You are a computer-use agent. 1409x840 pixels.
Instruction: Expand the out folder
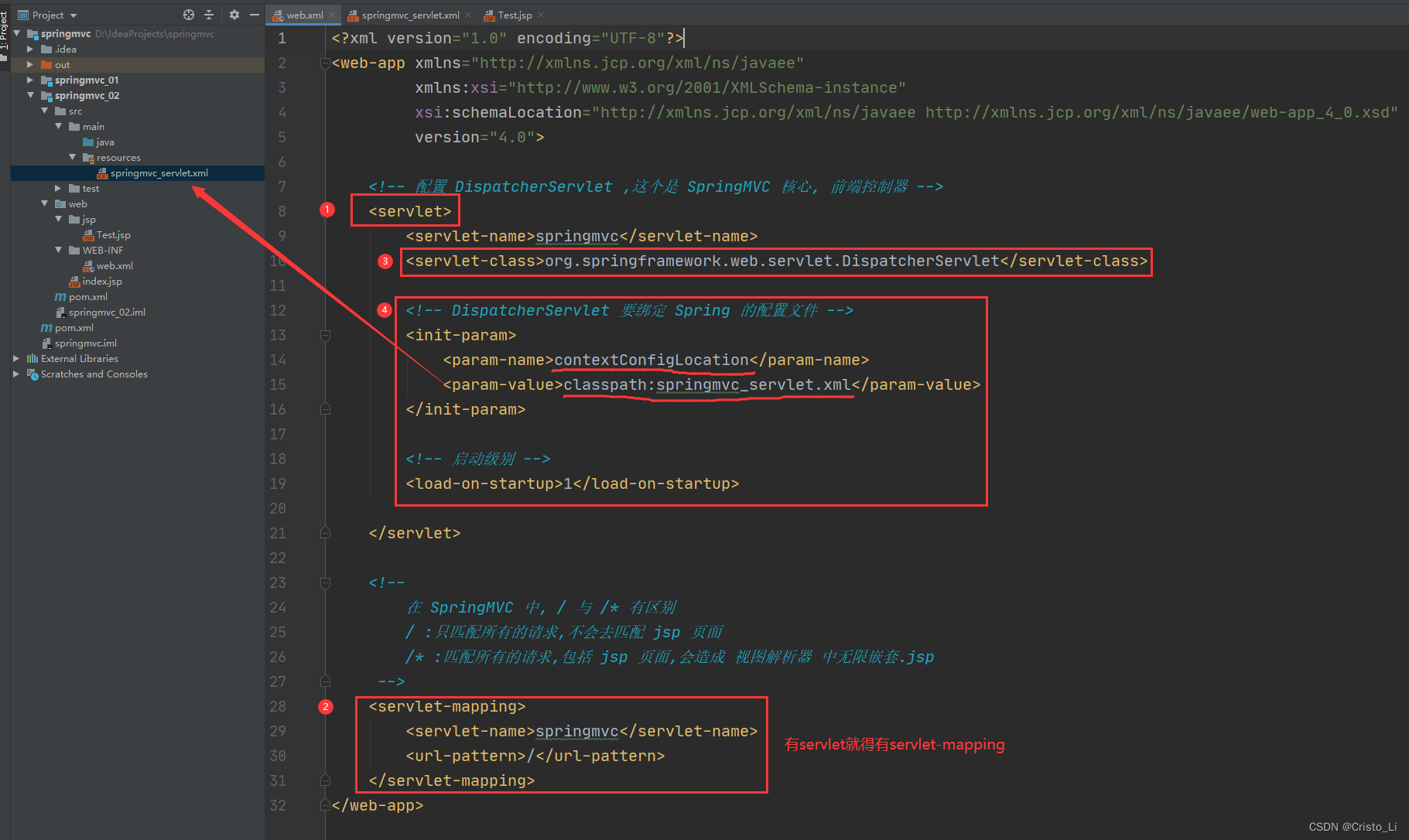tap(30, 64)
